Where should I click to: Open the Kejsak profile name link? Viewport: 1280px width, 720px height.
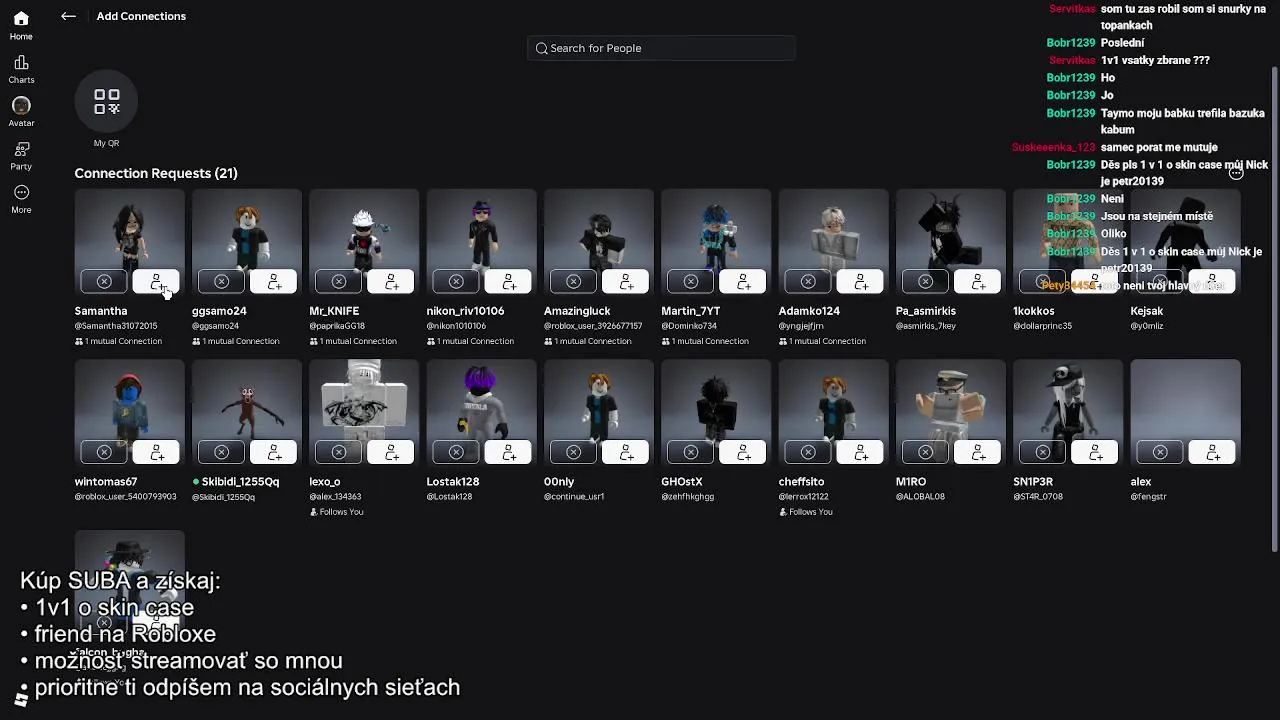(x=1147, y=311)
